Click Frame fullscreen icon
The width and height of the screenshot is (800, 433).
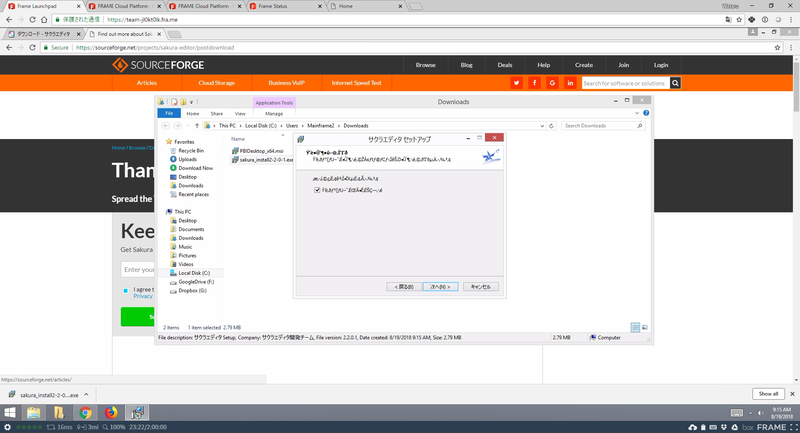(x=793, y=427)
